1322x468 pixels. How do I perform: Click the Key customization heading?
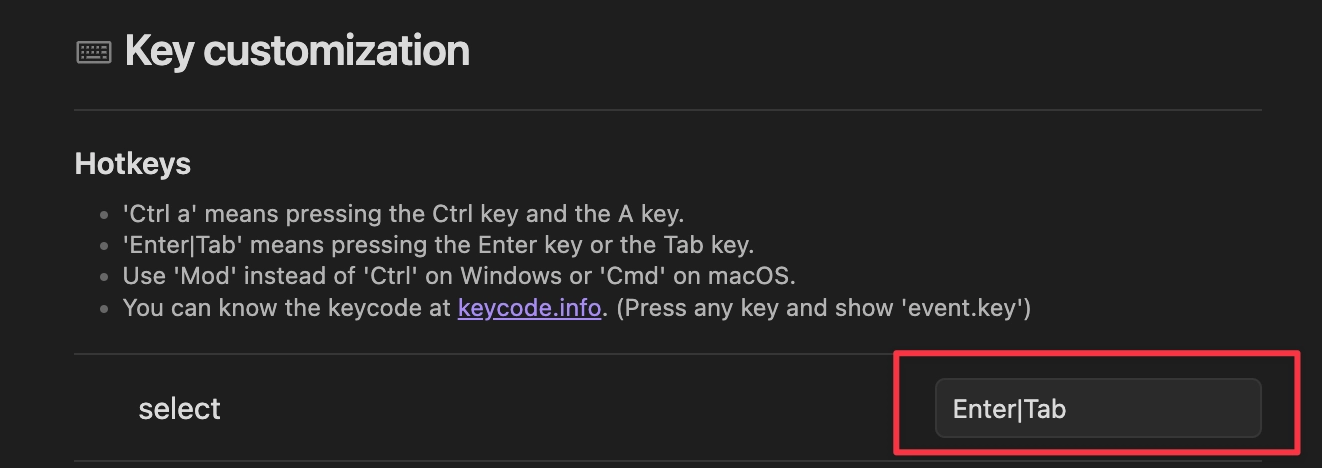[297, 51]
